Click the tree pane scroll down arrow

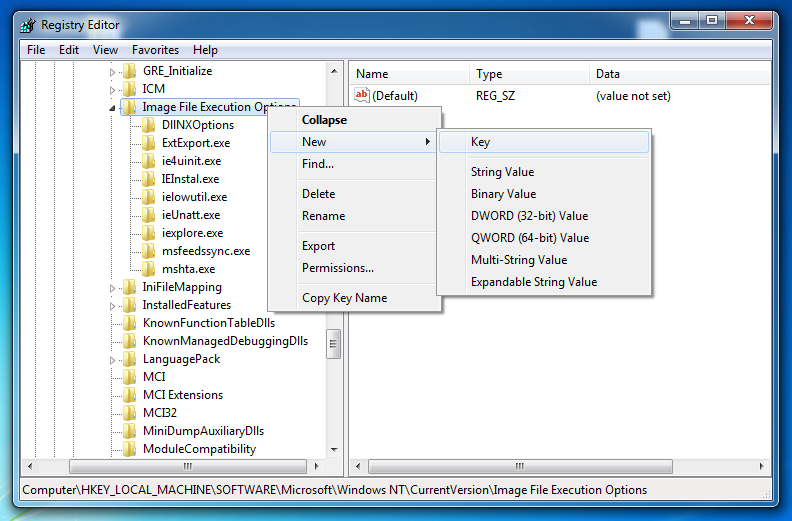point(334,449)
